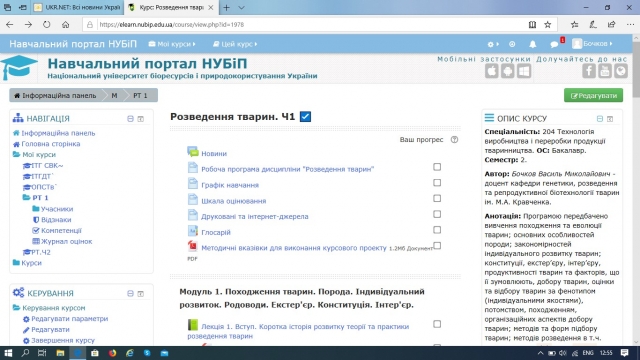This screenshot has height=360, width=640.
Task: Open the Мої курси dropdown menu
Action: coord(172,44)
